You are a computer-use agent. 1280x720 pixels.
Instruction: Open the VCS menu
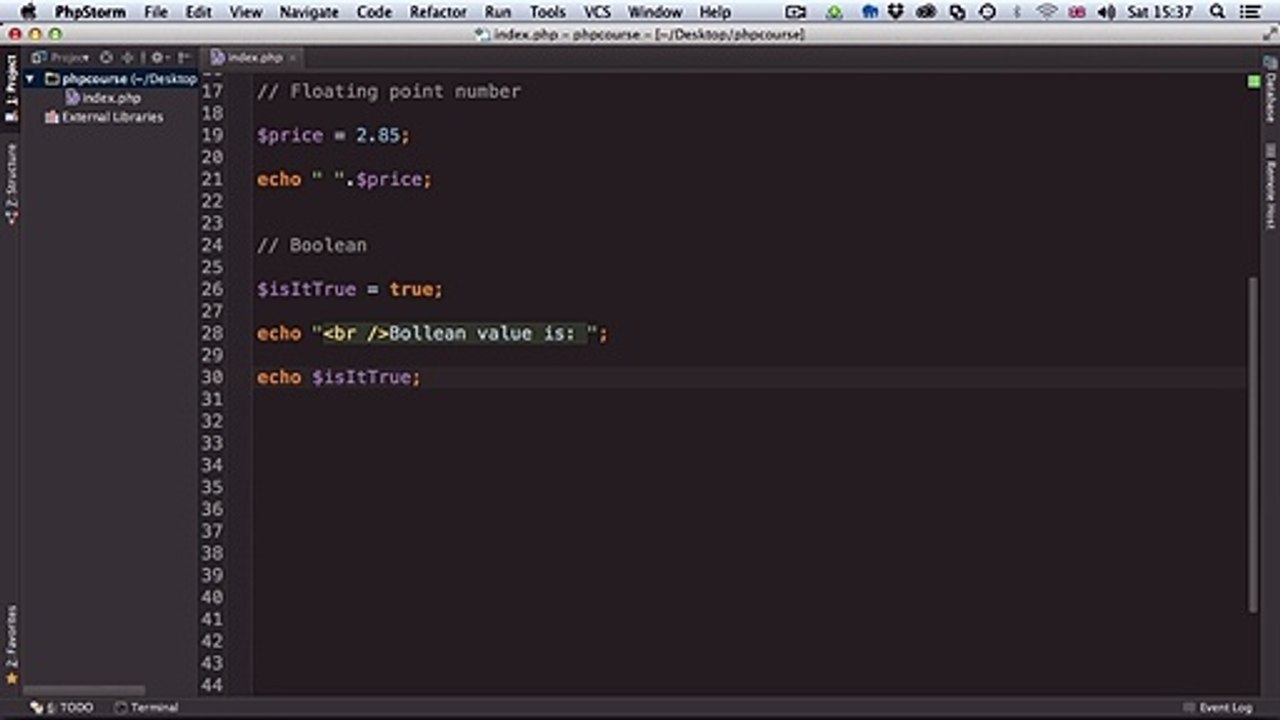tap(597, 12)
